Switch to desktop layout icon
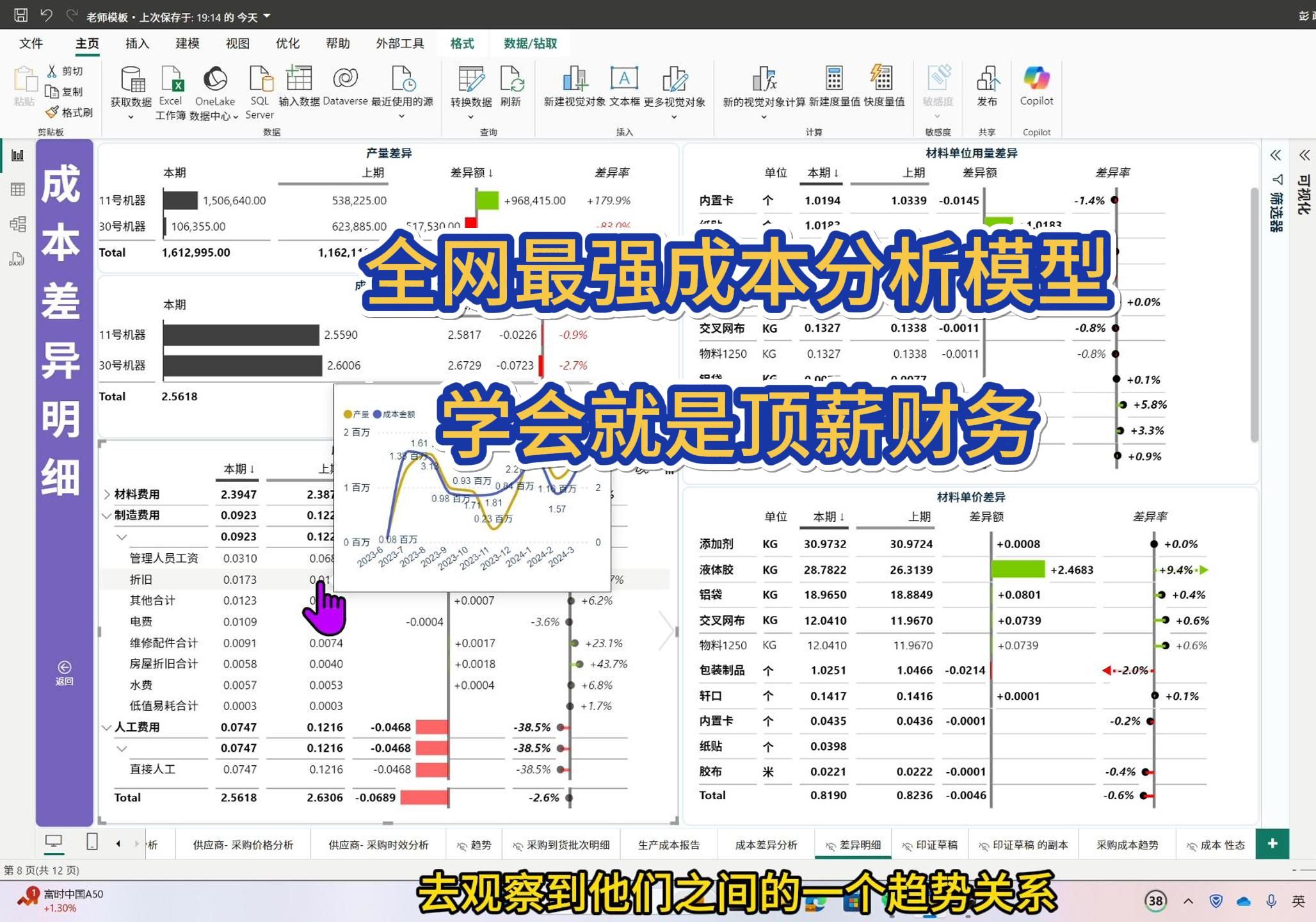The width and height of the screenshot is (1316, 922). 54,842
